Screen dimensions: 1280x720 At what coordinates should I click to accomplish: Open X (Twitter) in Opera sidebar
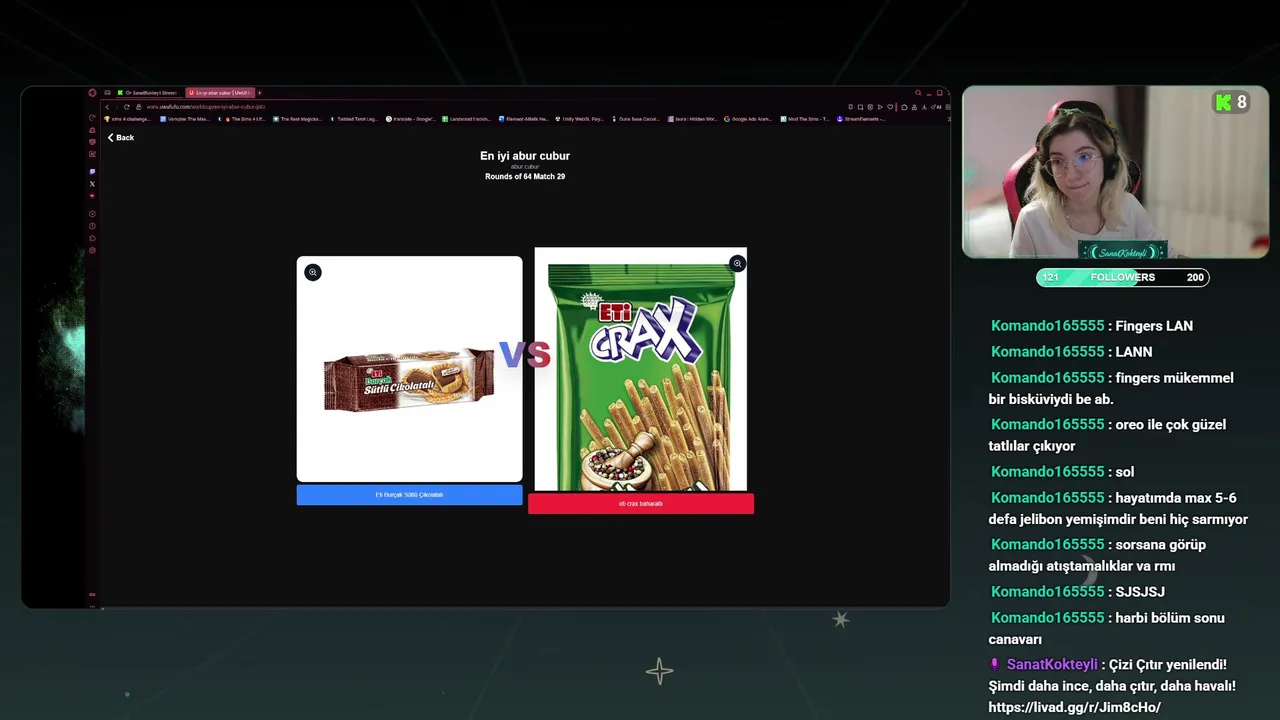pyautogui.click(x=92, y=184)
